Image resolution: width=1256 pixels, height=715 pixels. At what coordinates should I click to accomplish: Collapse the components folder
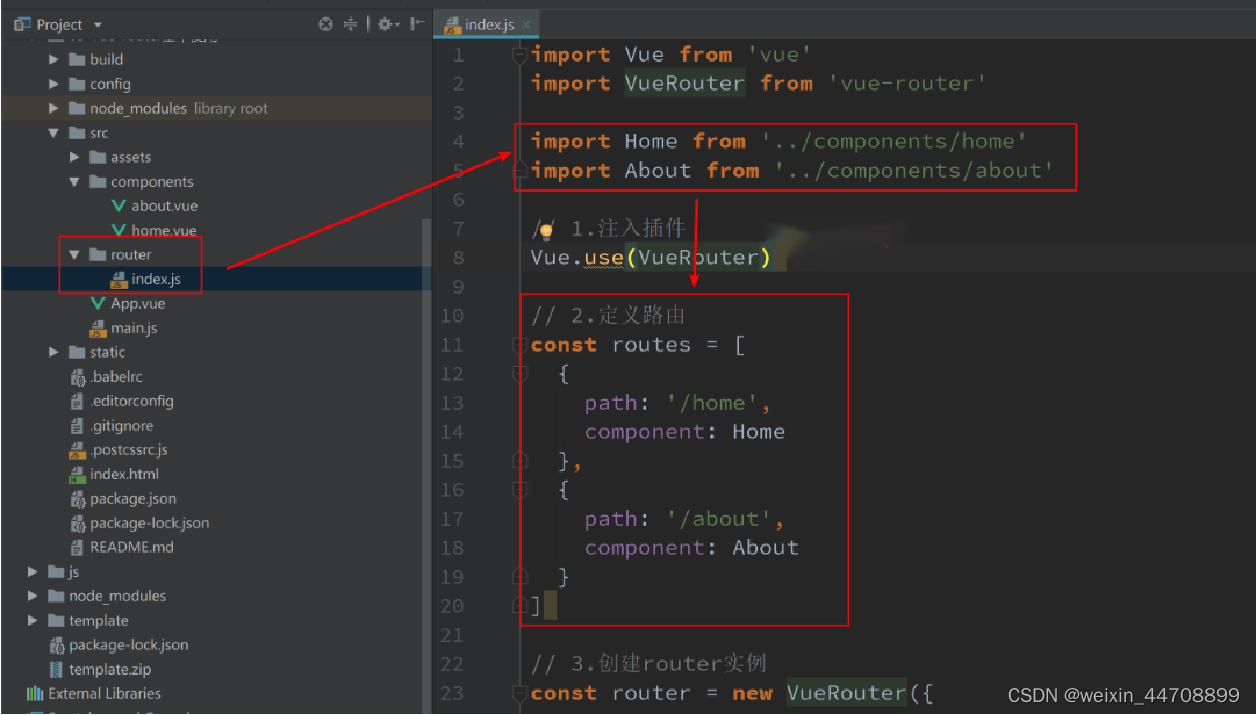tap(72, 181)
